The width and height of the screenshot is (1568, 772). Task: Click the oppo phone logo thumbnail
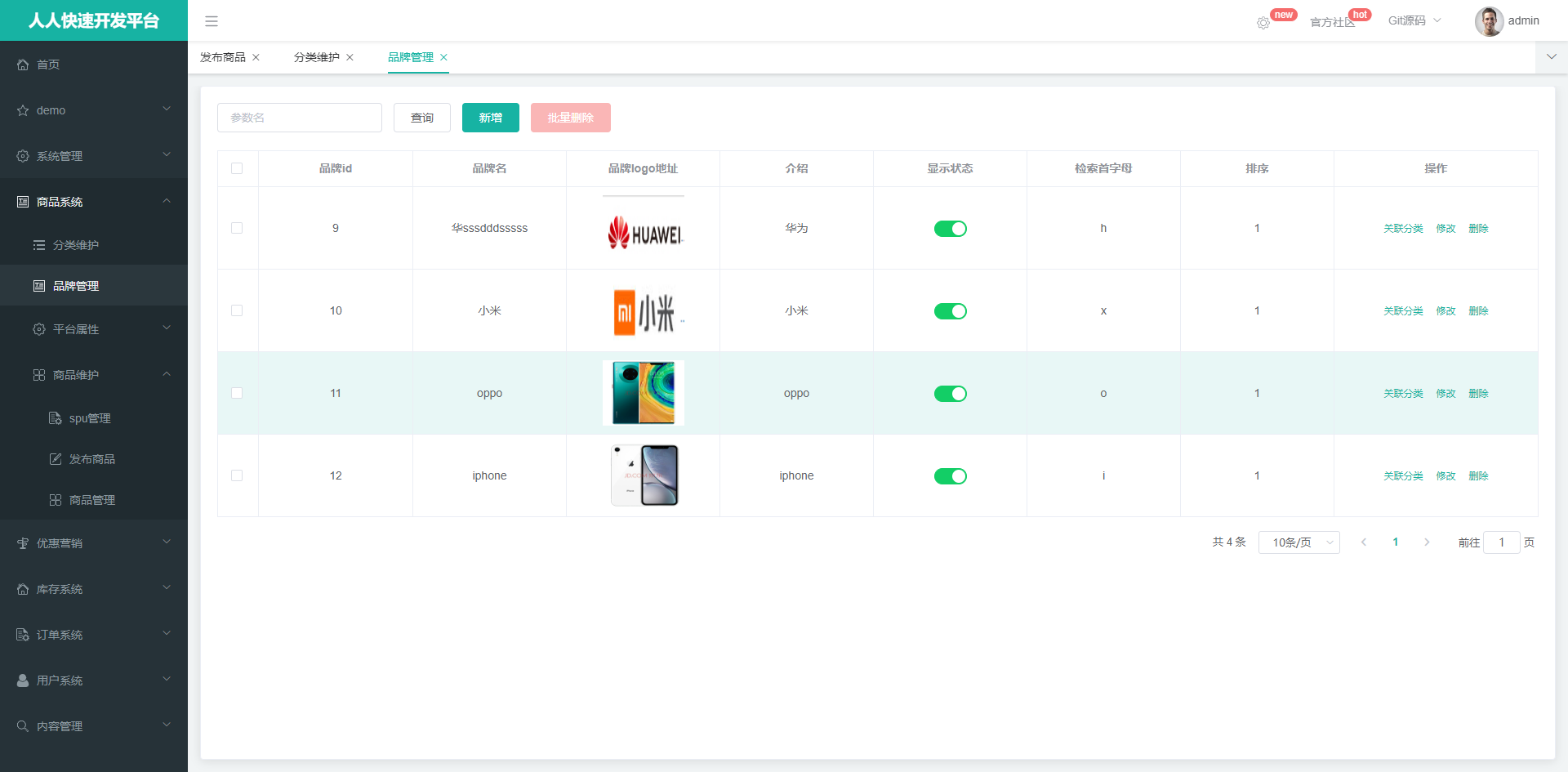coord(644,393)
